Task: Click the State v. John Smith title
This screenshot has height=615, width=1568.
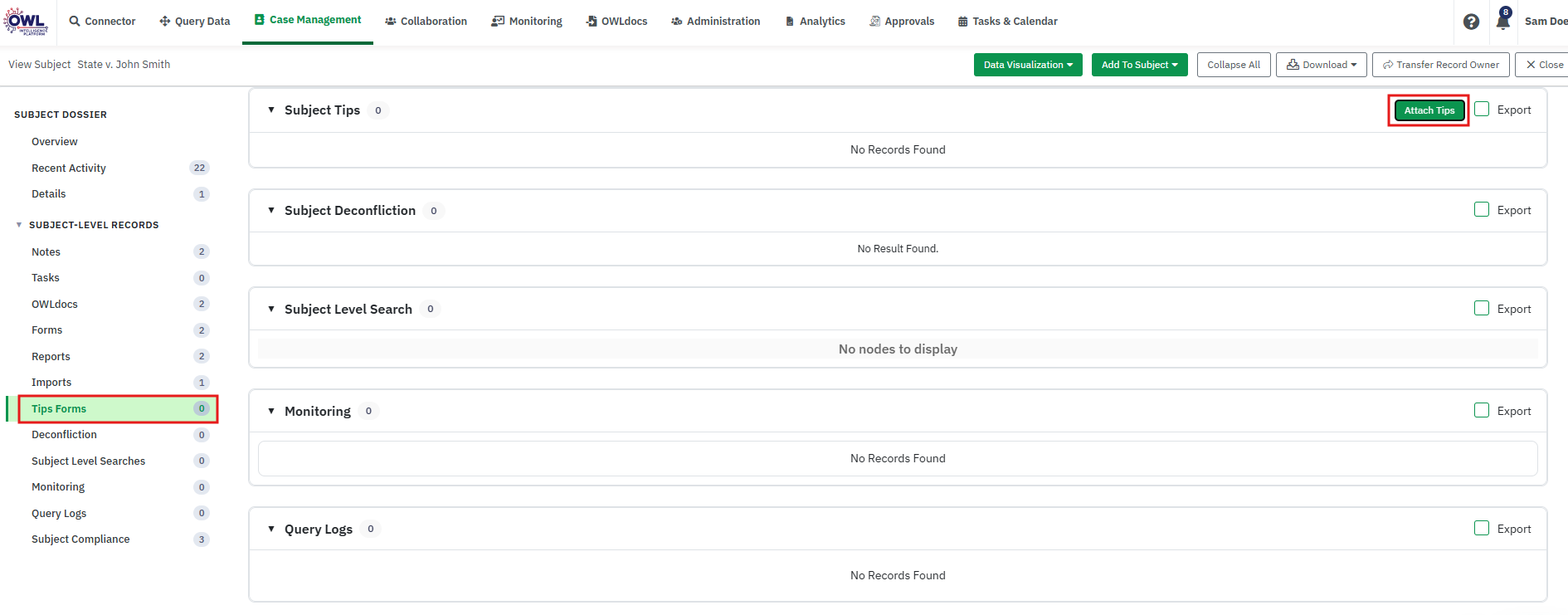Action: click(124, 65)
